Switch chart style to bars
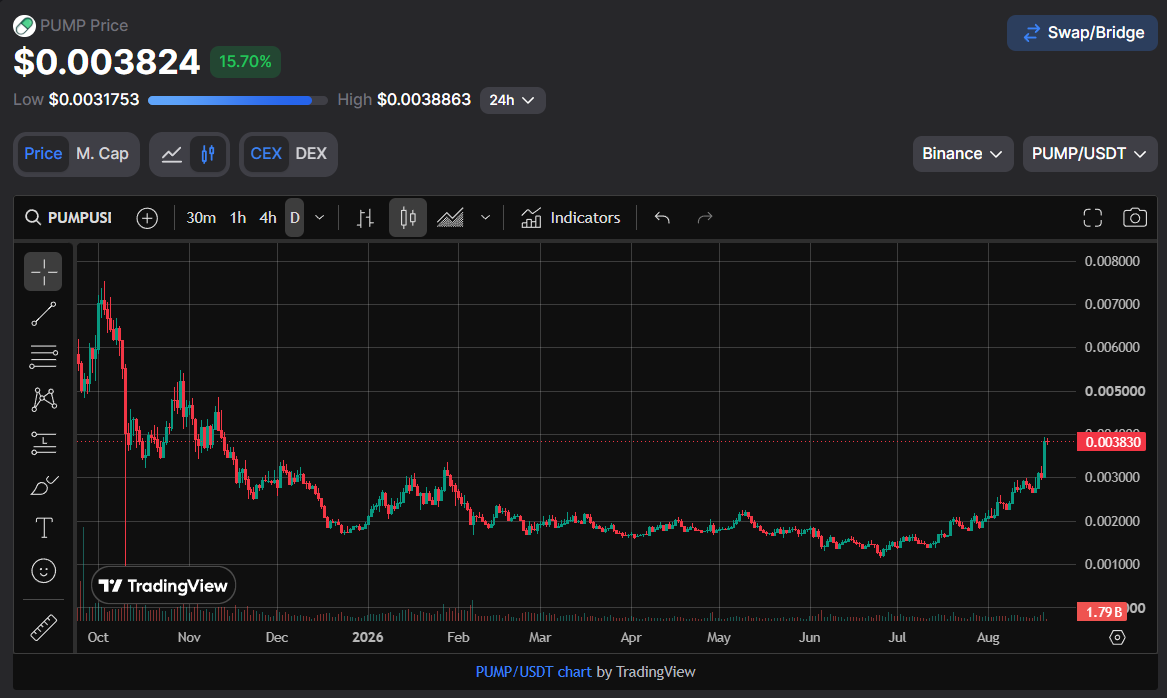The height and width of the screenshot is (698, 1167). click(x=365, y=218)
